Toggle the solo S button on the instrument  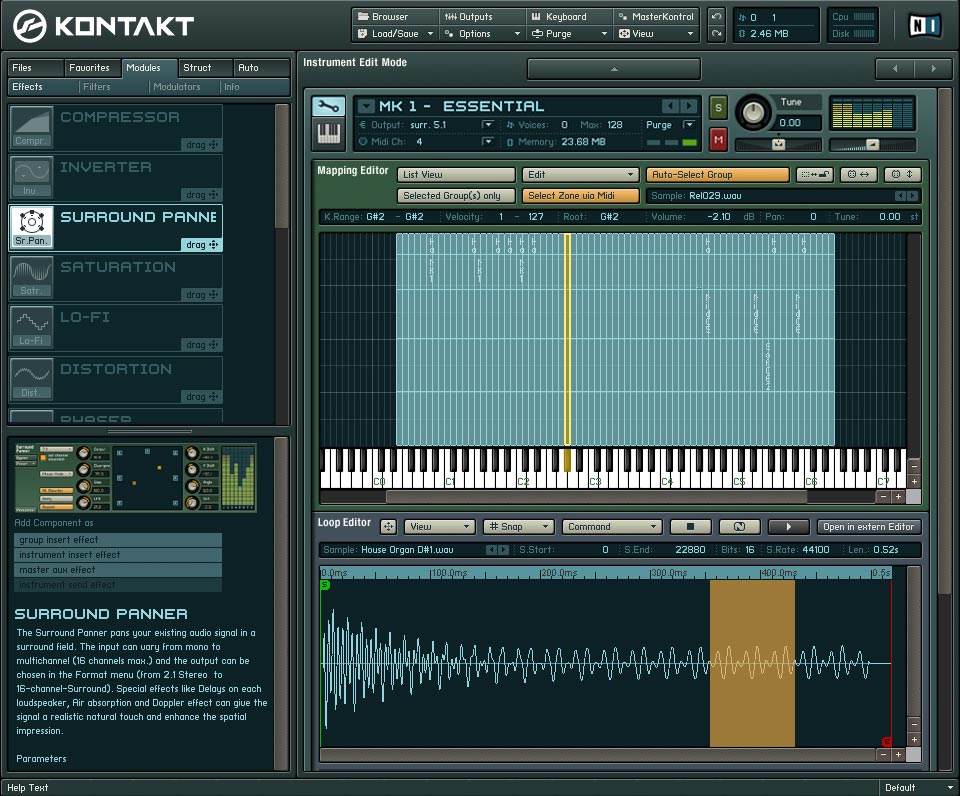coord(718,107)
